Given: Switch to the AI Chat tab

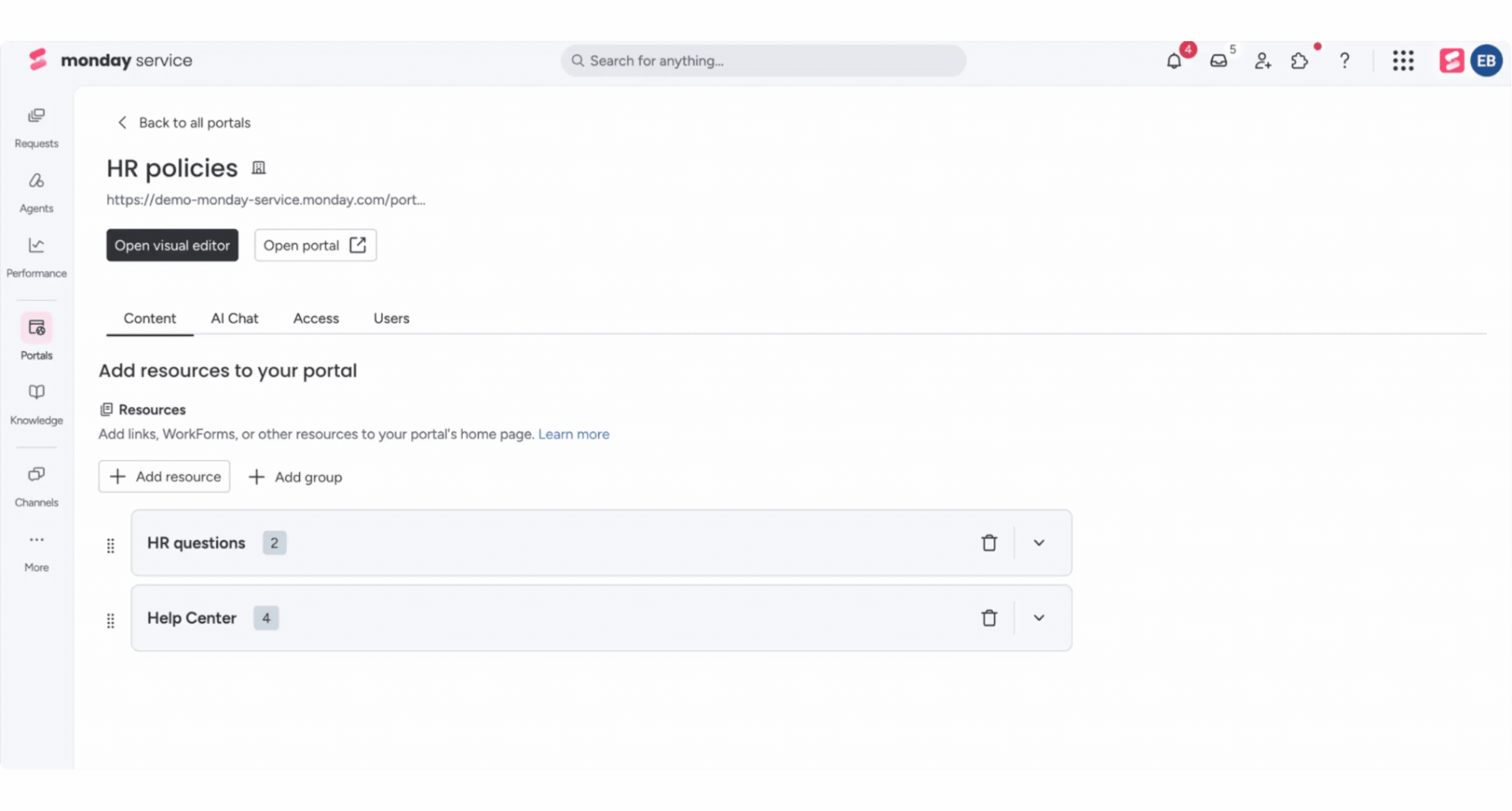Looking at the screenshot, I should [235, 319].
